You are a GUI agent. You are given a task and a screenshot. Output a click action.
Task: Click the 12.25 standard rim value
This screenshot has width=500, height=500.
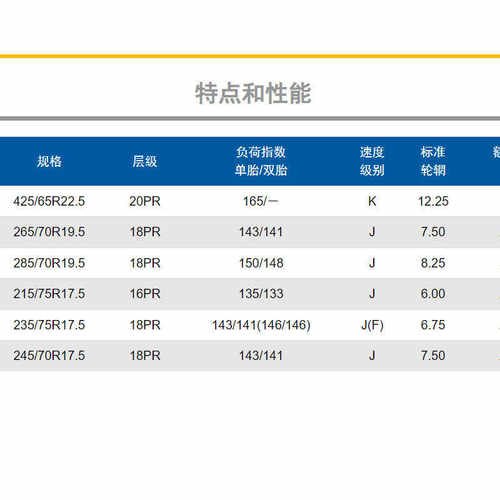coord(433,201)
